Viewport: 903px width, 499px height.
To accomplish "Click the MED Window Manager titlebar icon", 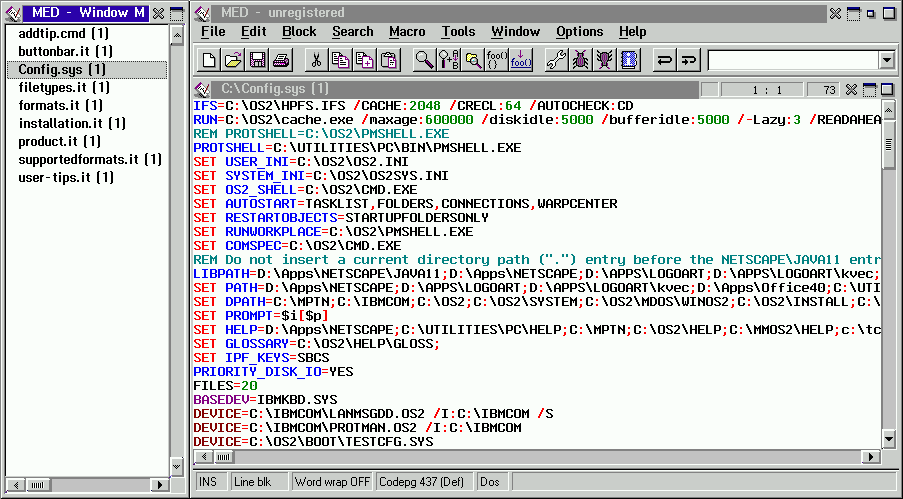I will 13,13.
